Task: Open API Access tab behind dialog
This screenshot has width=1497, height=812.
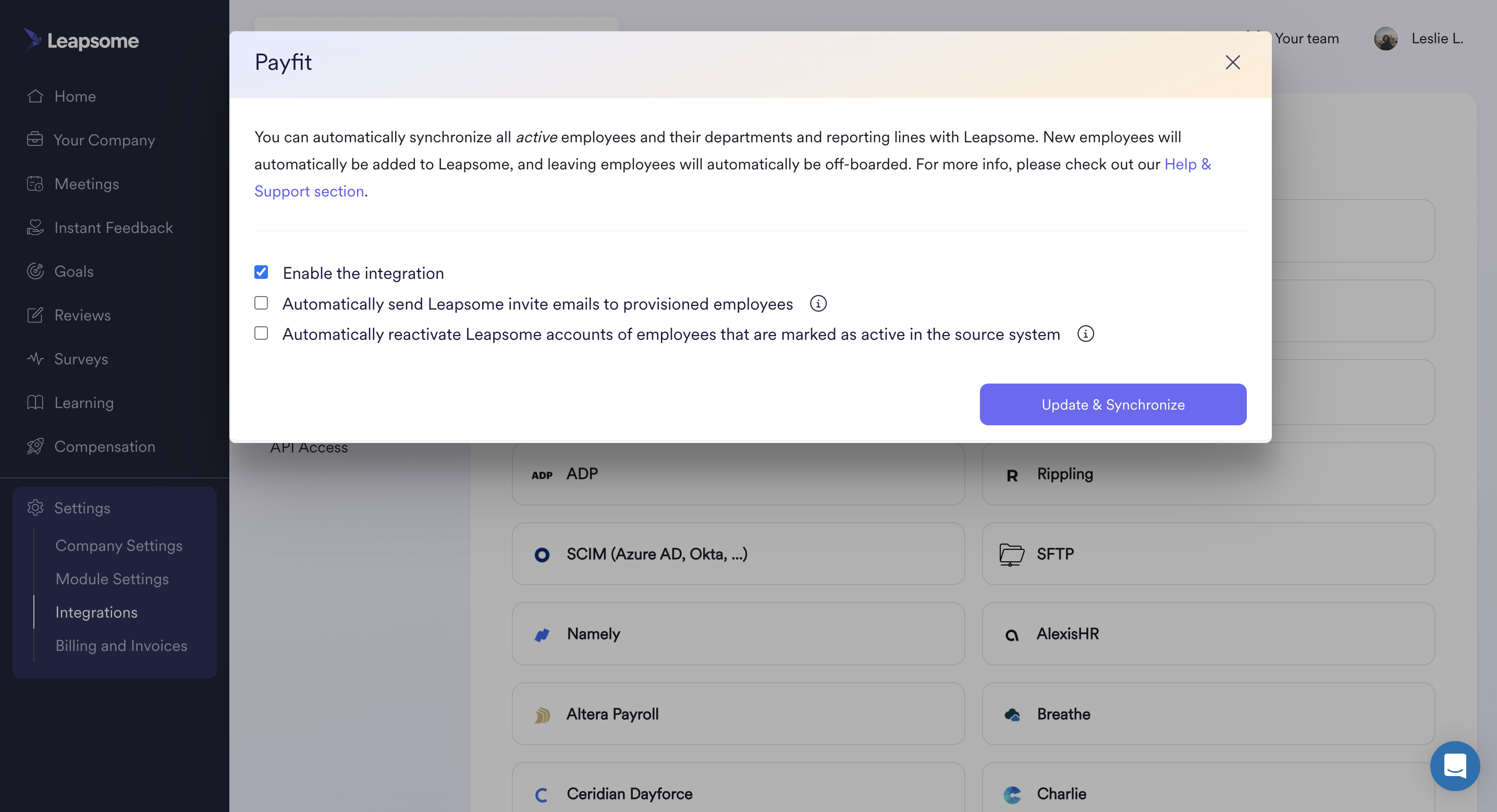Action: click(309, 448)
